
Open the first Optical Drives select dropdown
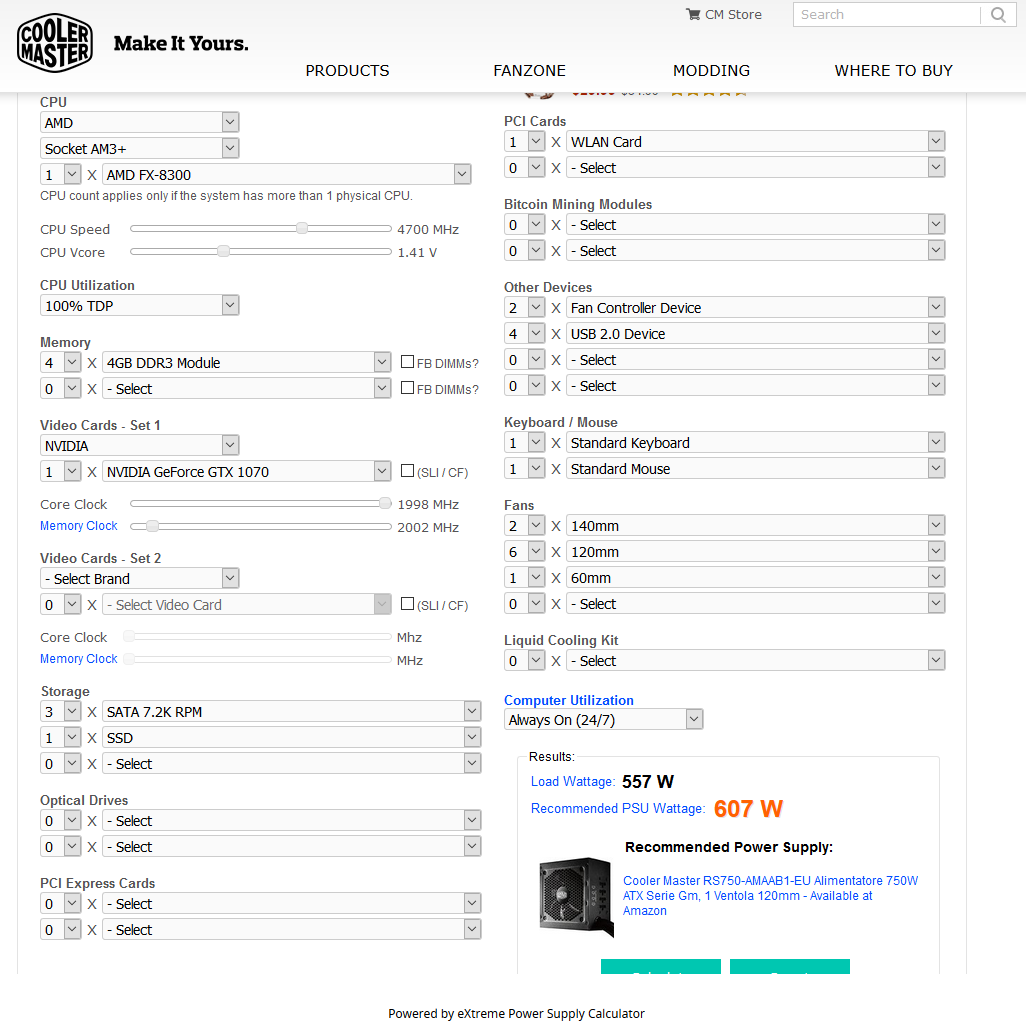[292, 820]
